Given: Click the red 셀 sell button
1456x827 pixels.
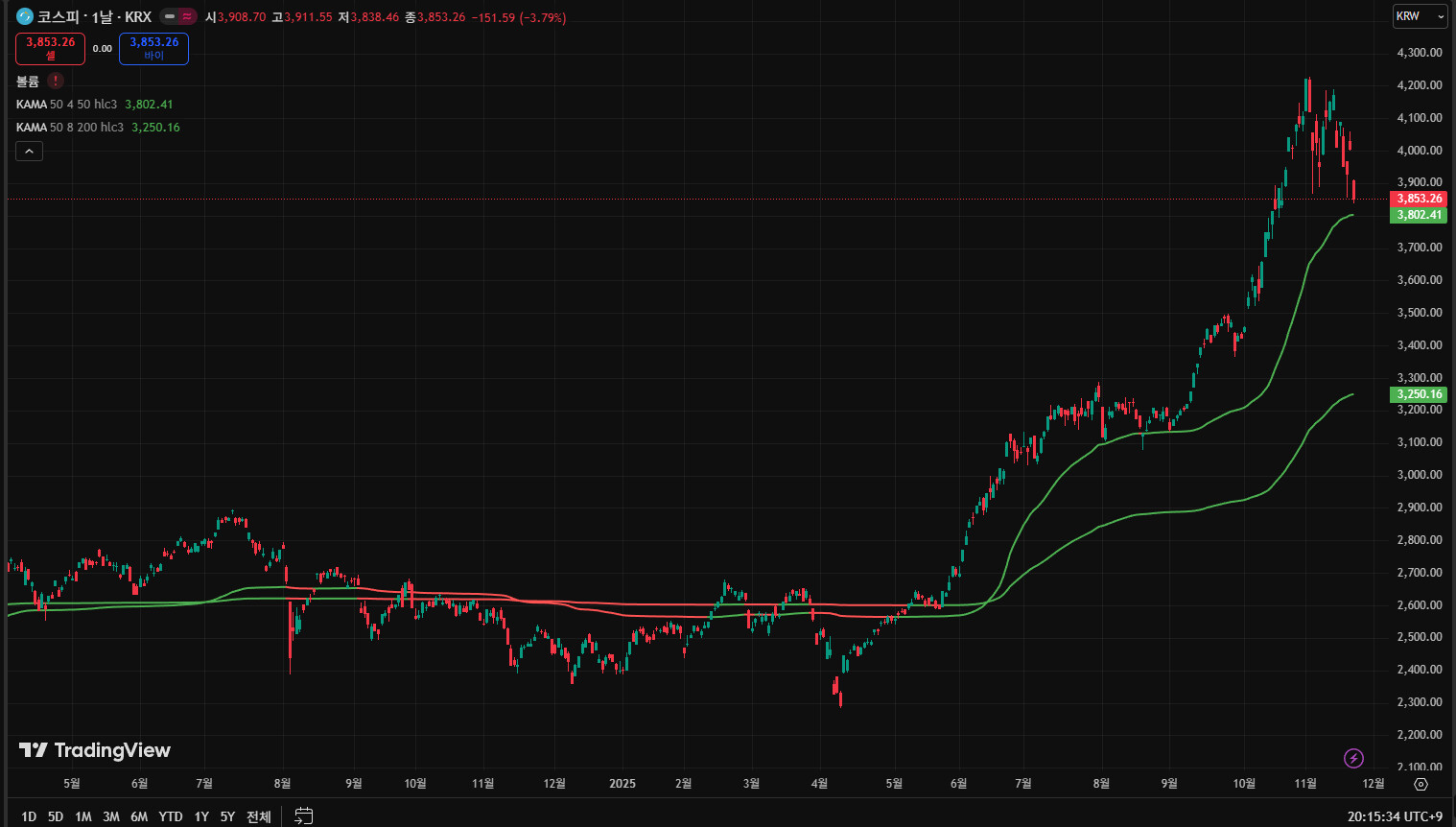Looking at the screenshot, I should click(51, 49).
